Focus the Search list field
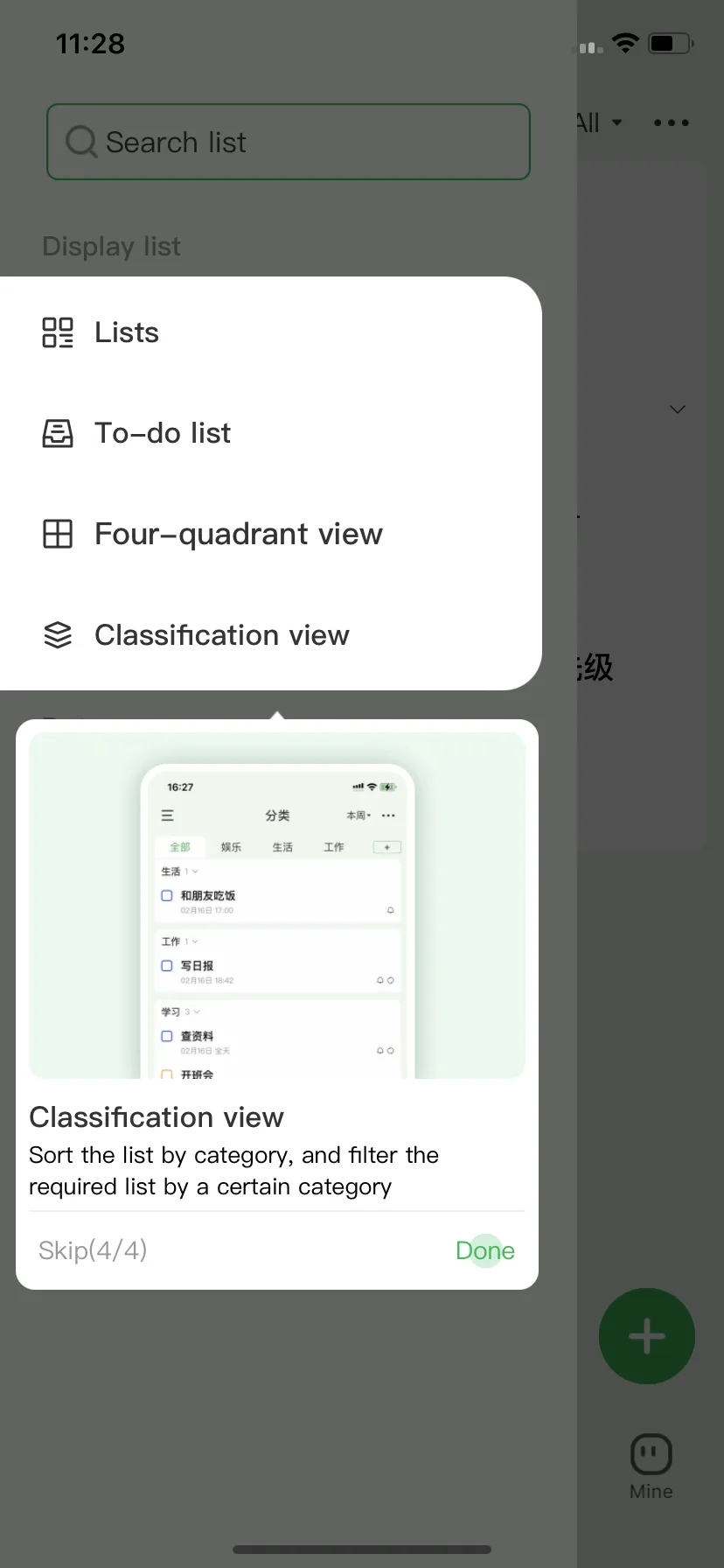724x1568 pixels. (x=289, y=142)
